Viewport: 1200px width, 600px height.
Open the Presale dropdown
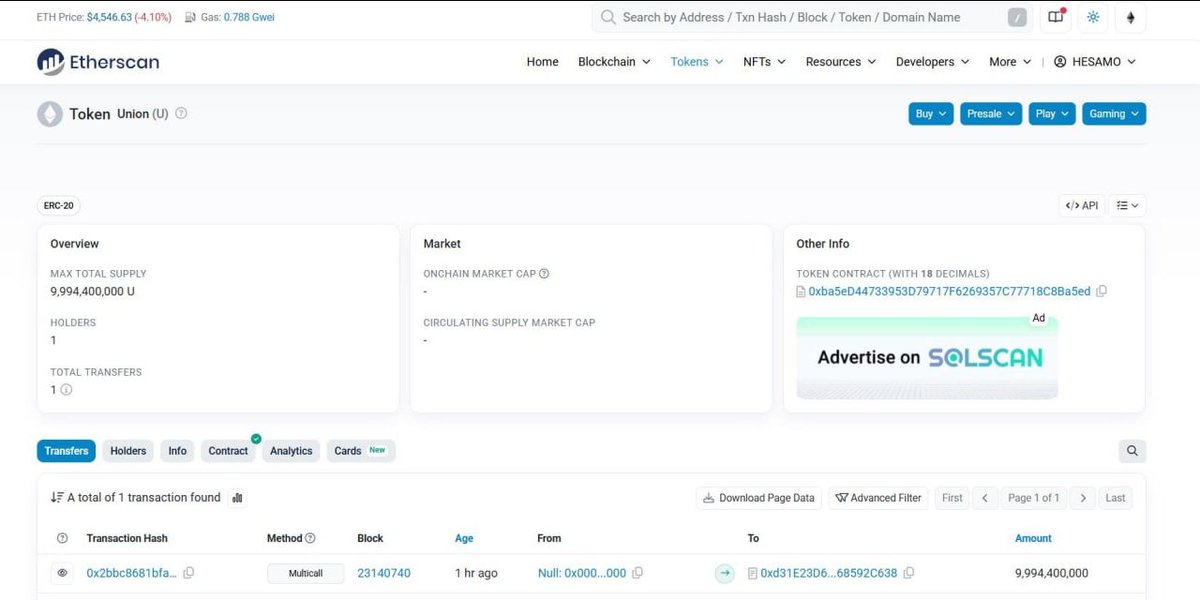(x=991, y=114)
